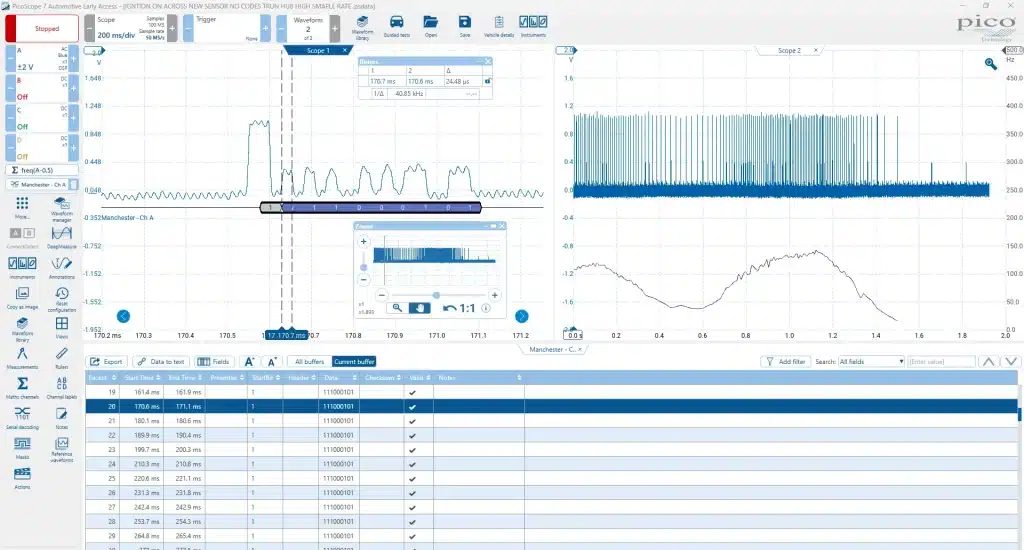Toggle Manchester - Ch A decoder switch
Viewport: 1024px width, 550px height.
(74, 185)
